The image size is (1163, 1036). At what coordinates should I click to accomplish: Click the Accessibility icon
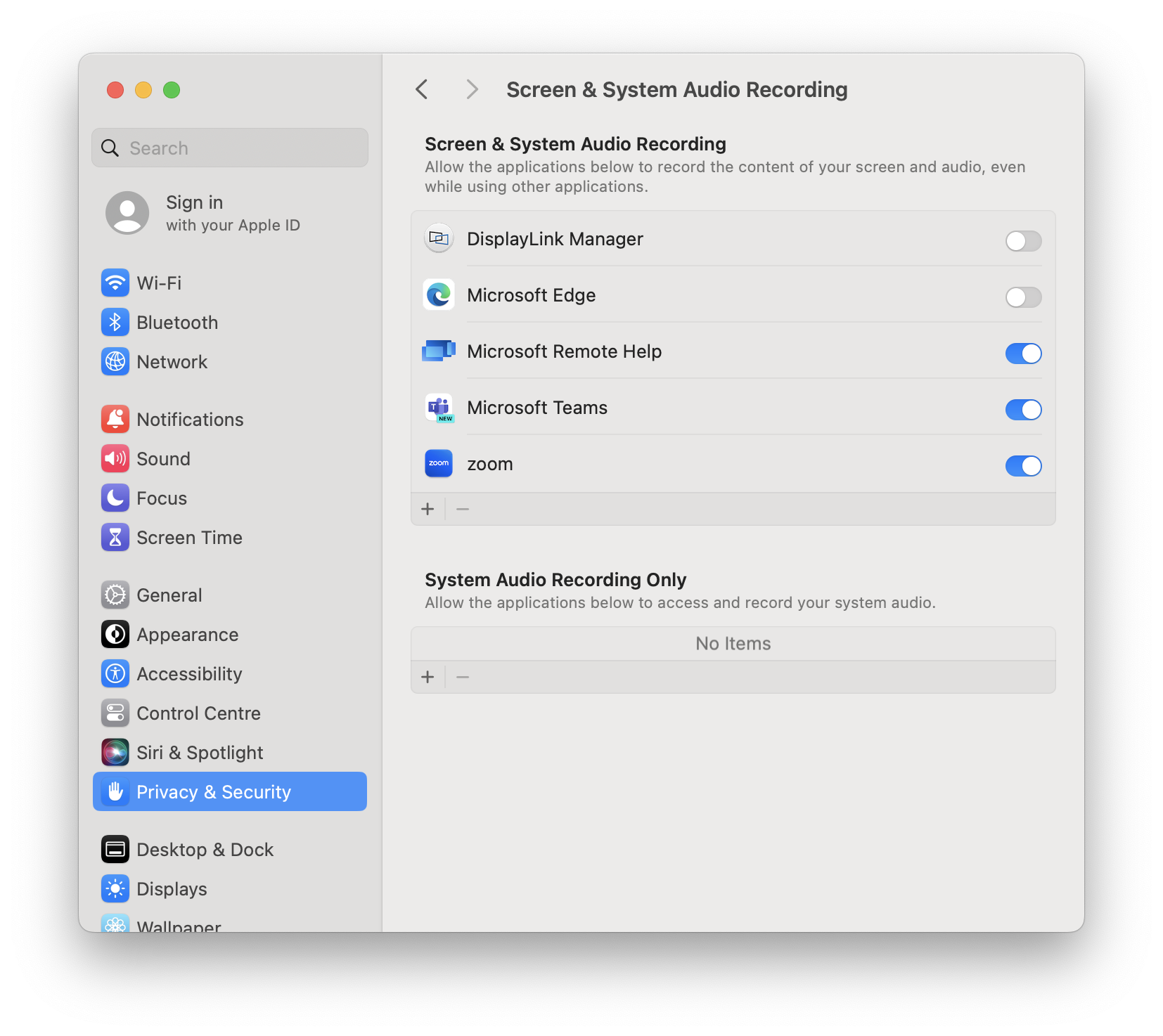[x=115, y=674]
